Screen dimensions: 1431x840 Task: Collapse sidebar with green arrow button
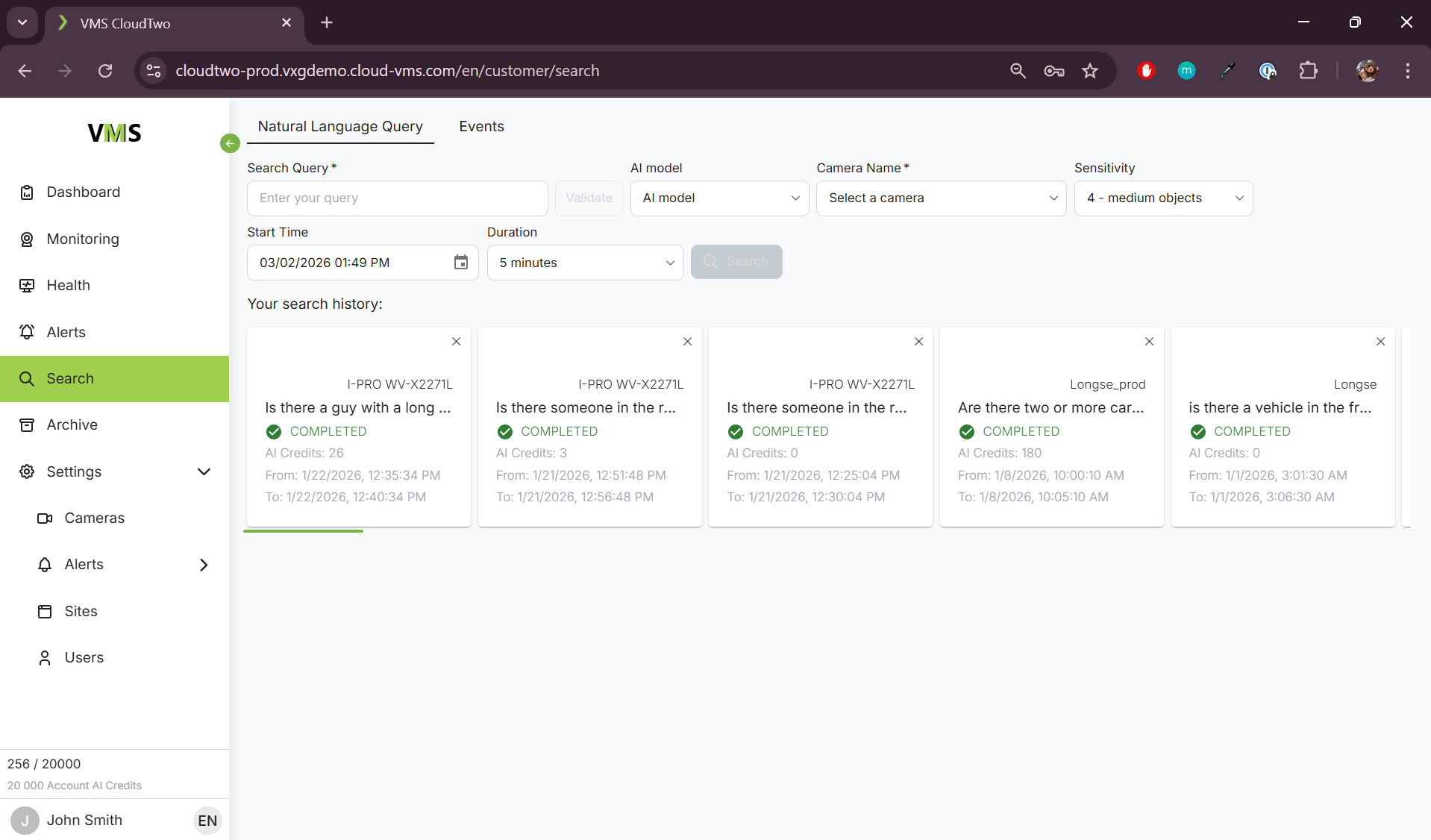tap(230, 143)
